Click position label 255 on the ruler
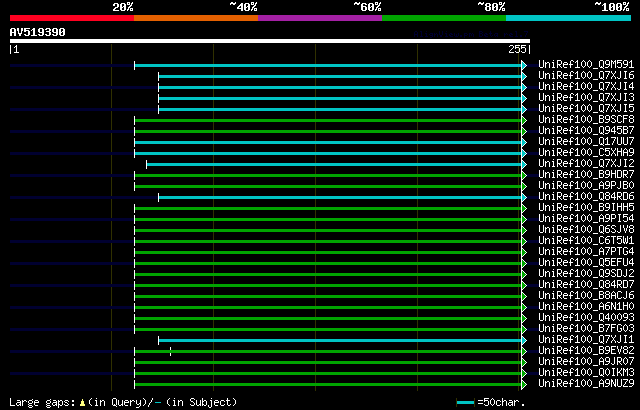 point(517,49)
